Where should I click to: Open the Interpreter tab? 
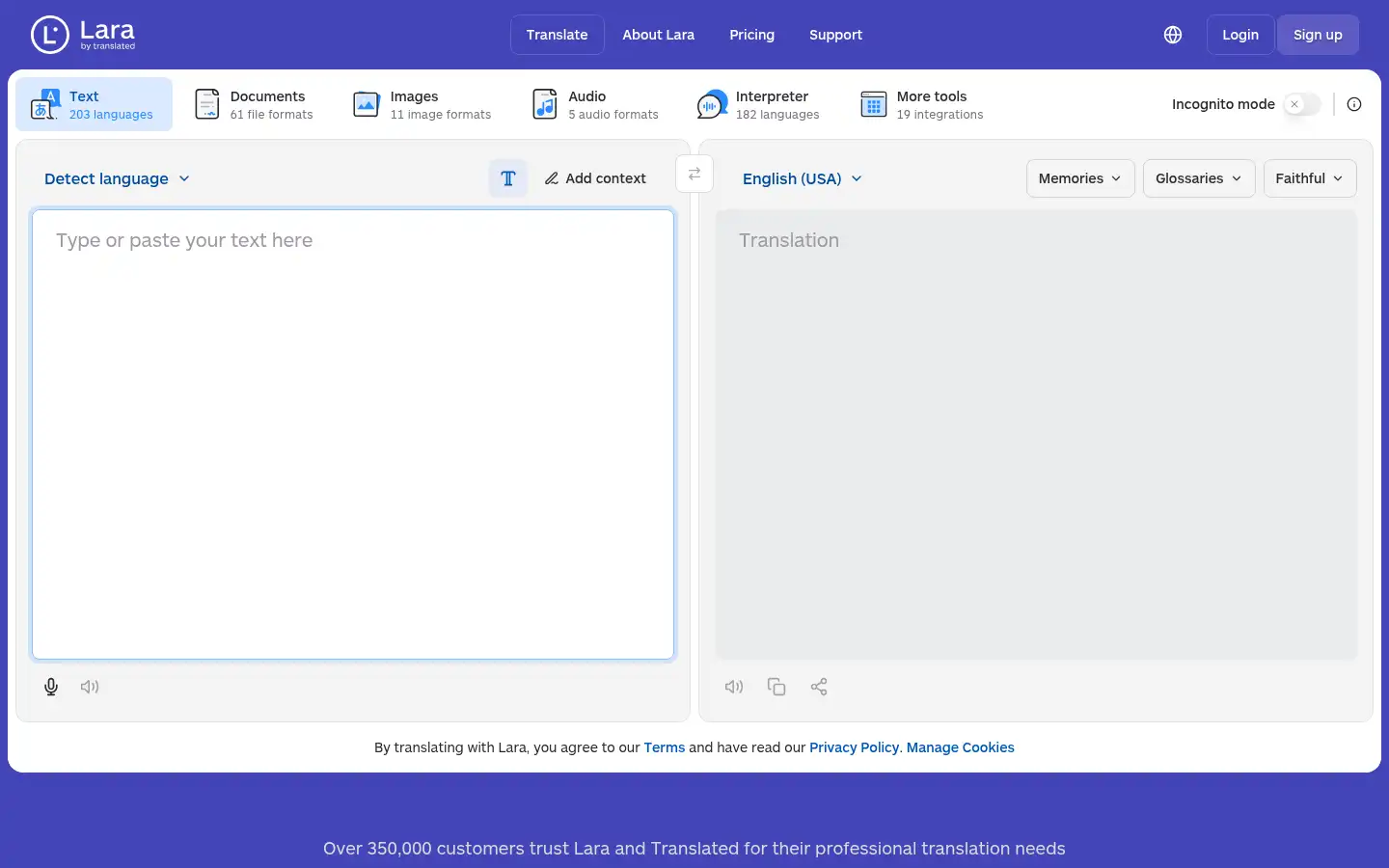click(x=758, y=104)
